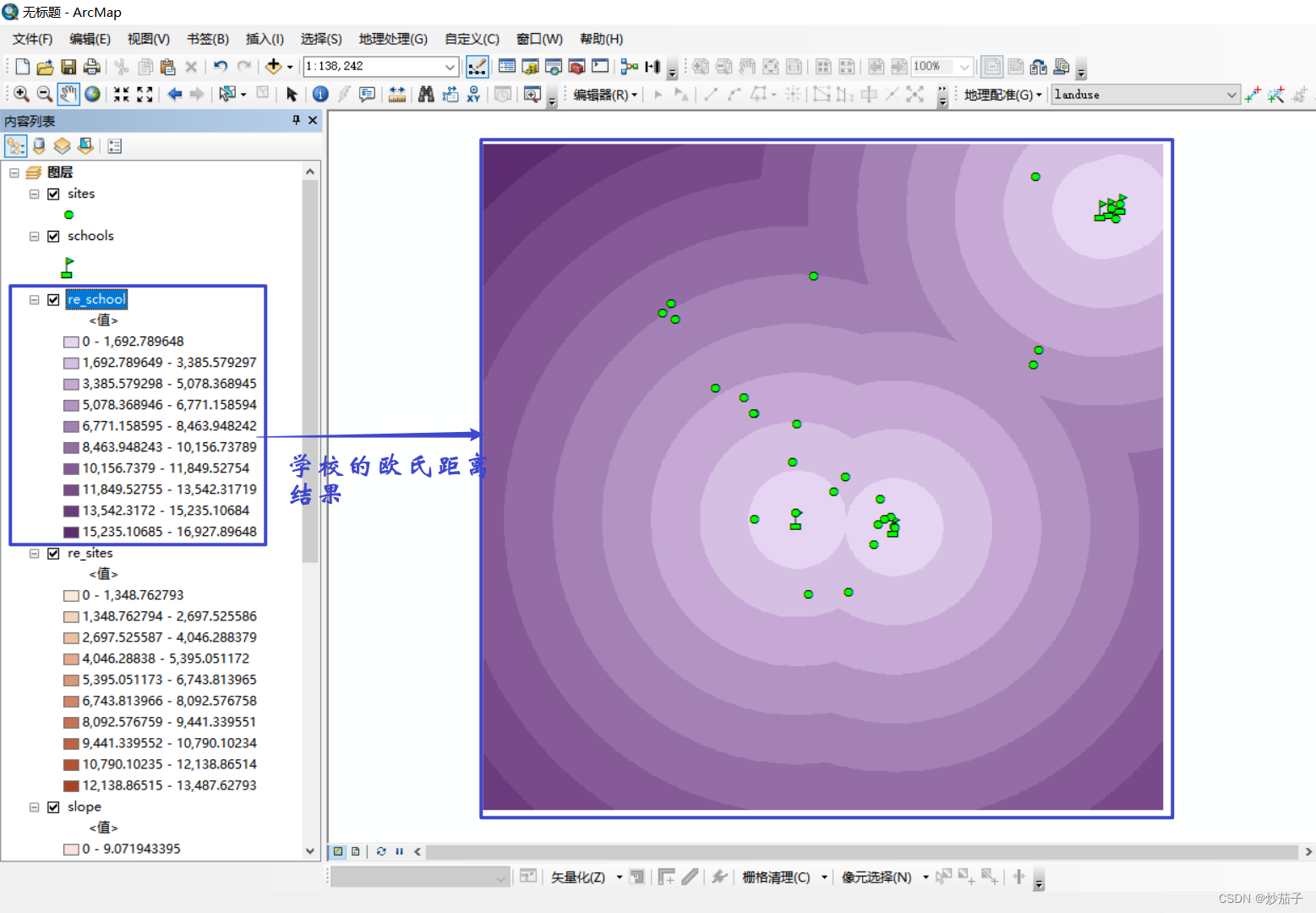Select the Zoom In tool
The height and width of the screenshot is (913, 1316).
point(22,94)
